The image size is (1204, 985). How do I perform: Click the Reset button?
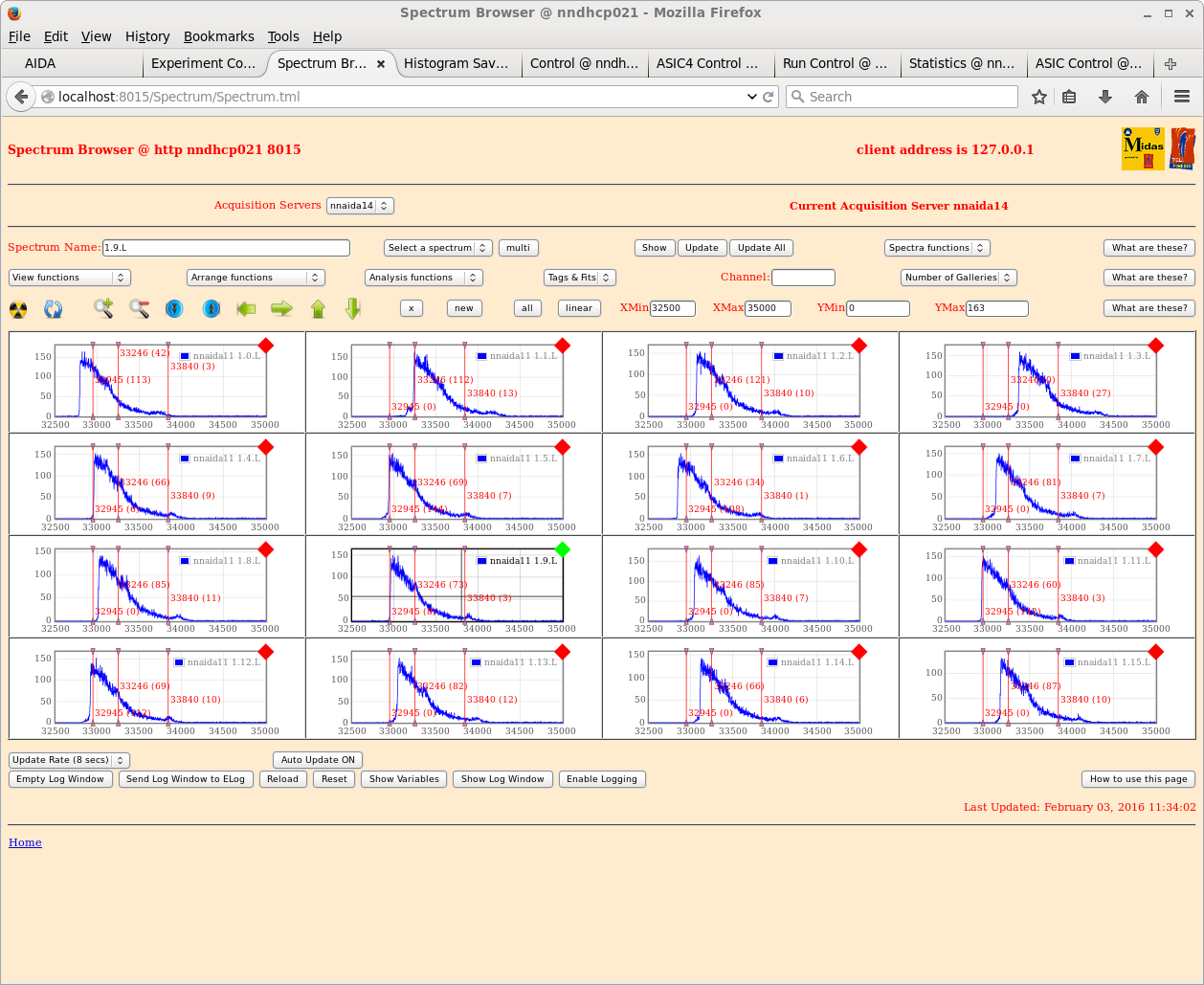click(x=334, y=779)
